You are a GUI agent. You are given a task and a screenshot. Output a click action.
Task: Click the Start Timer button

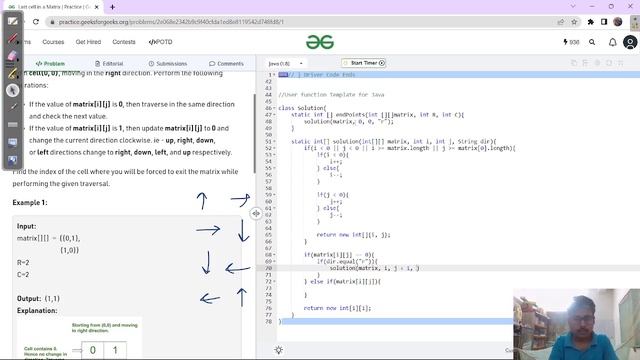[x=364, y=63]
